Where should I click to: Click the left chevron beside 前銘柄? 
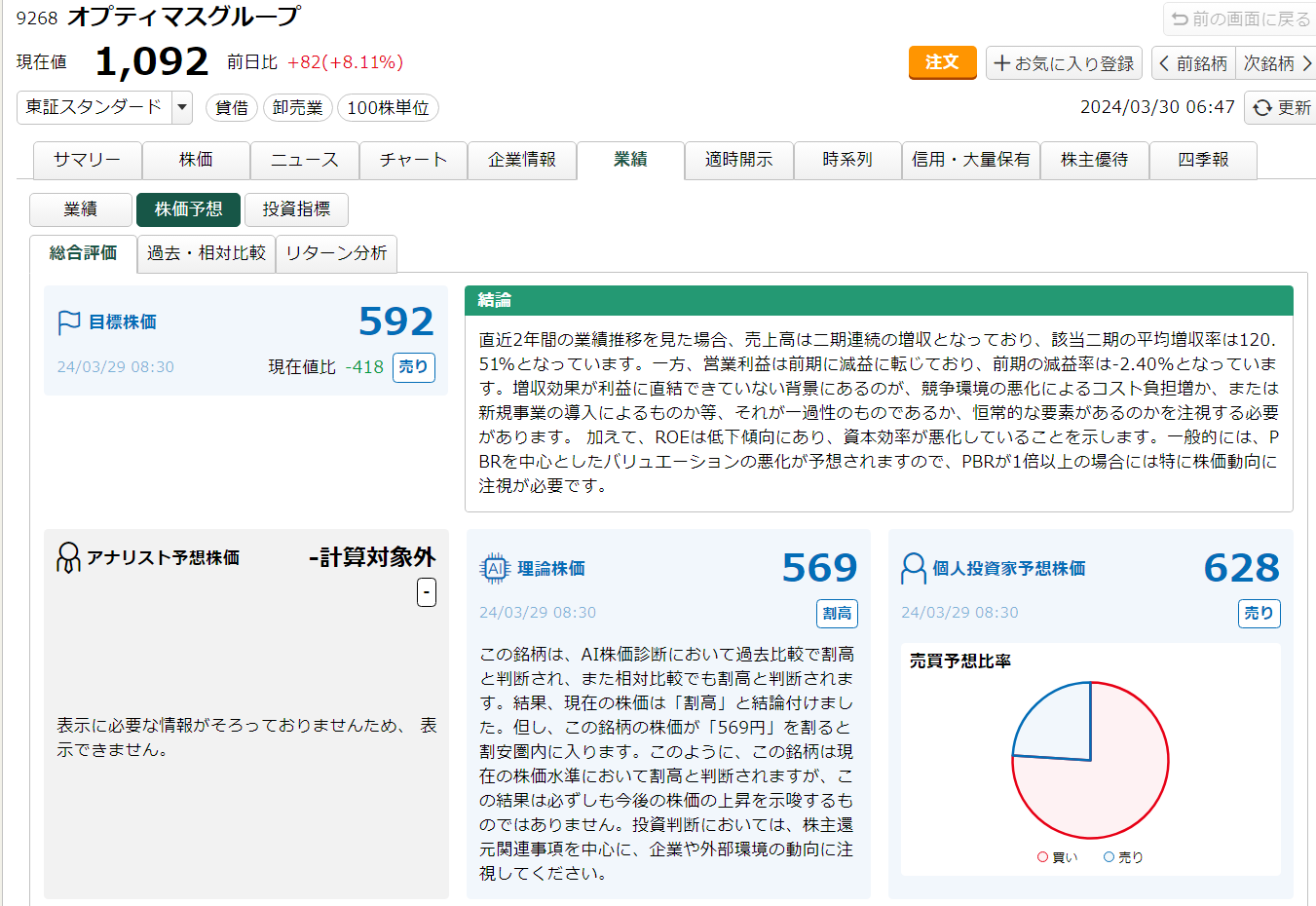[1164, 63]
